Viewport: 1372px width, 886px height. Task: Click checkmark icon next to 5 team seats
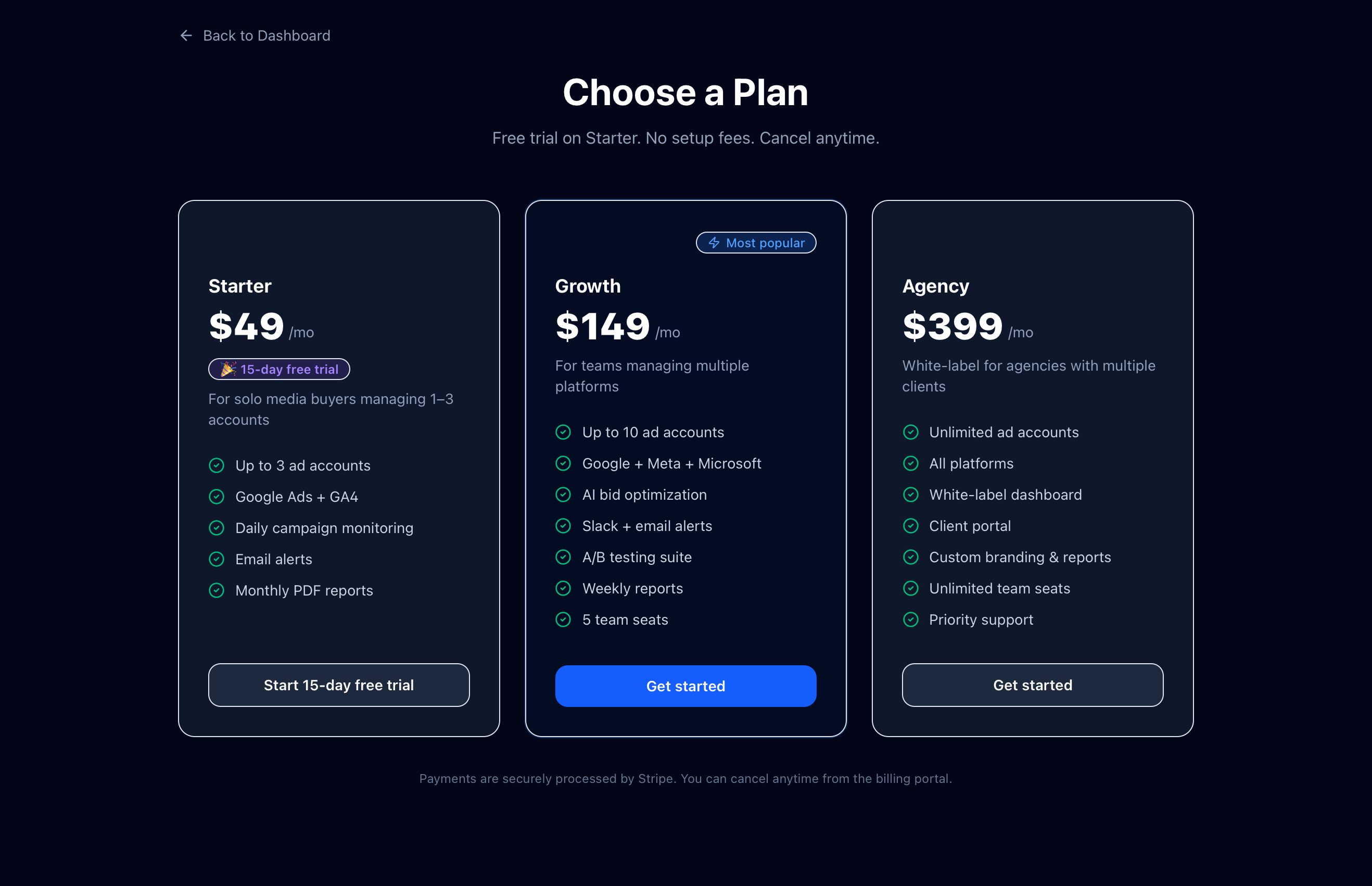(x=563, y=619)
